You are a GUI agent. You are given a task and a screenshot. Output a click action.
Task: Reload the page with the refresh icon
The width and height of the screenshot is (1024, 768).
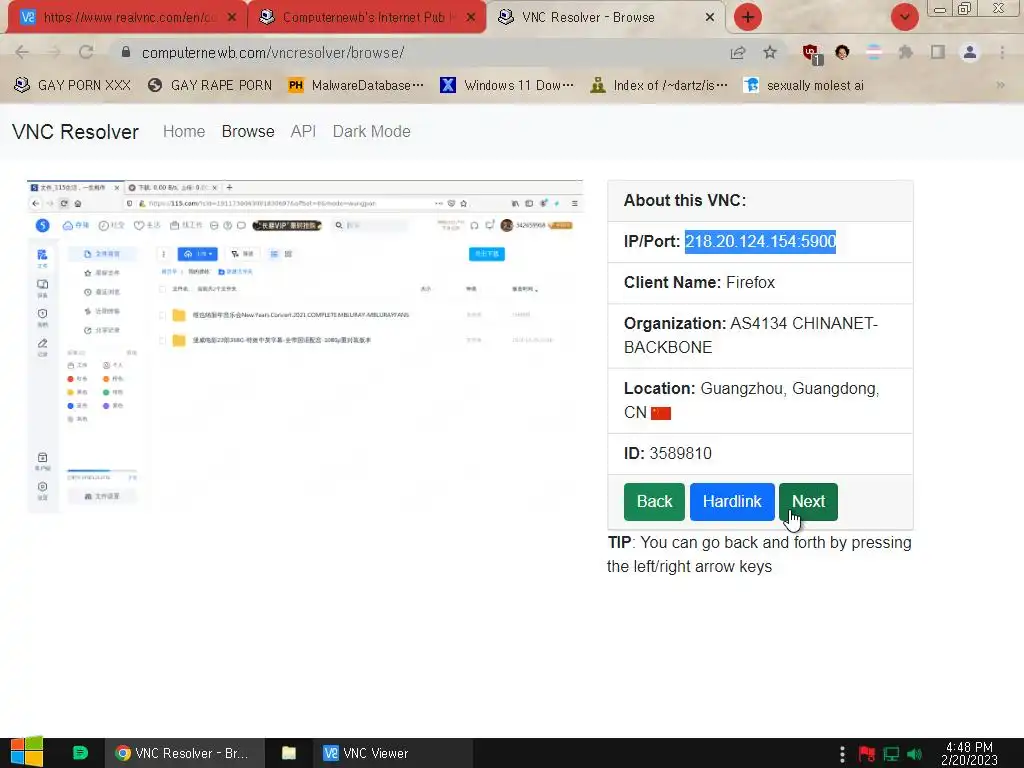pos(86,52)
